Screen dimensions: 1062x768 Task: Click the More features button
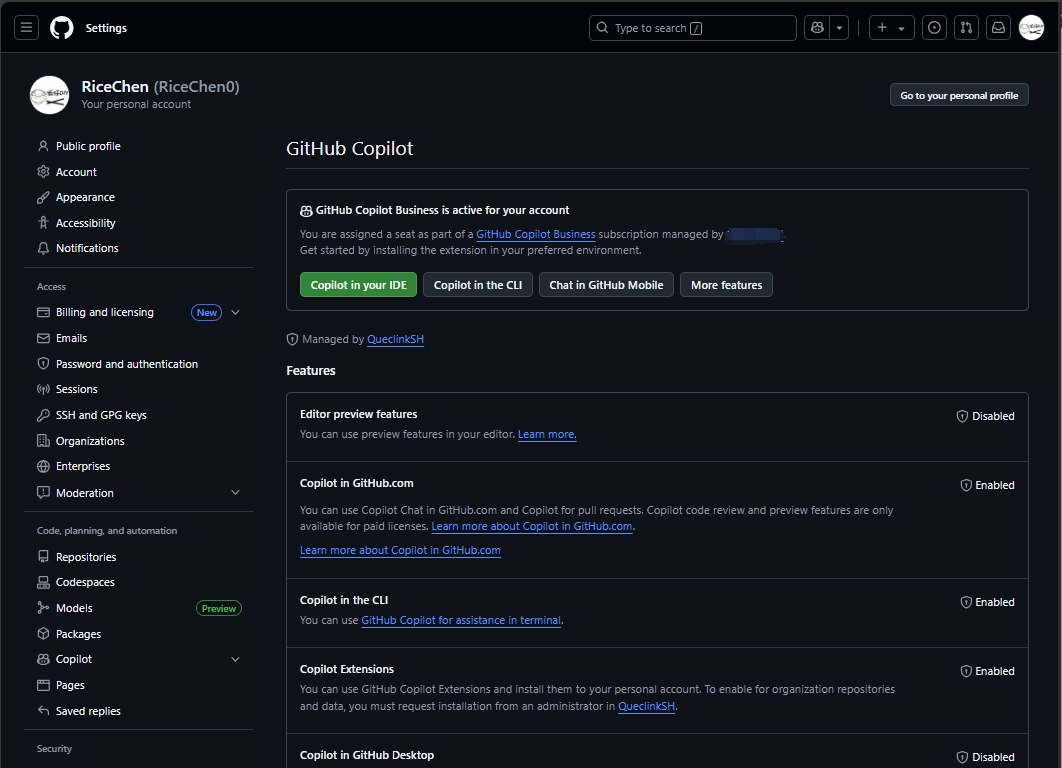pos(726,285)
